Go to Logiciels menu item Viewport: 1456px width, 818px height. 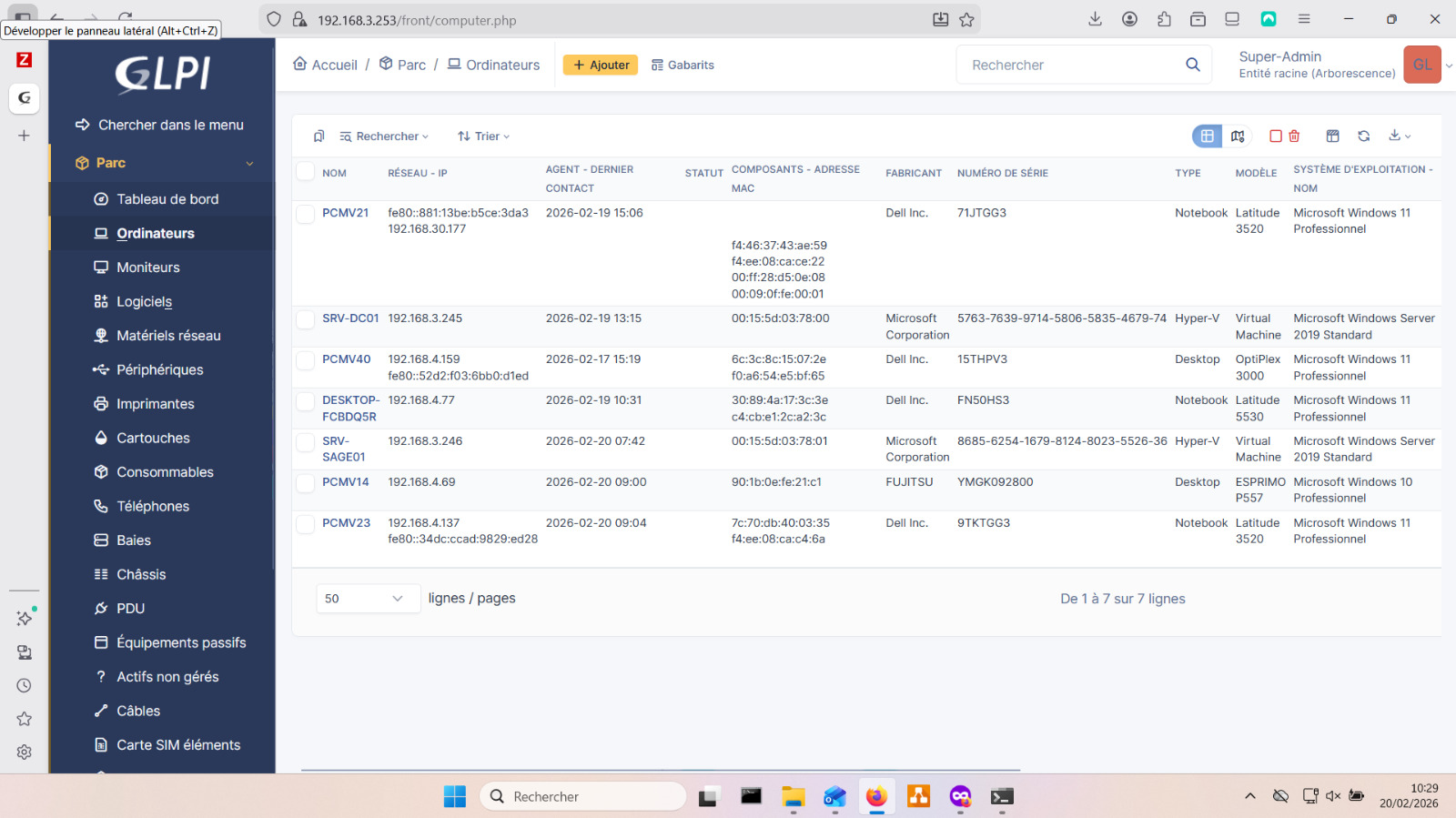(x=144, y=302)
